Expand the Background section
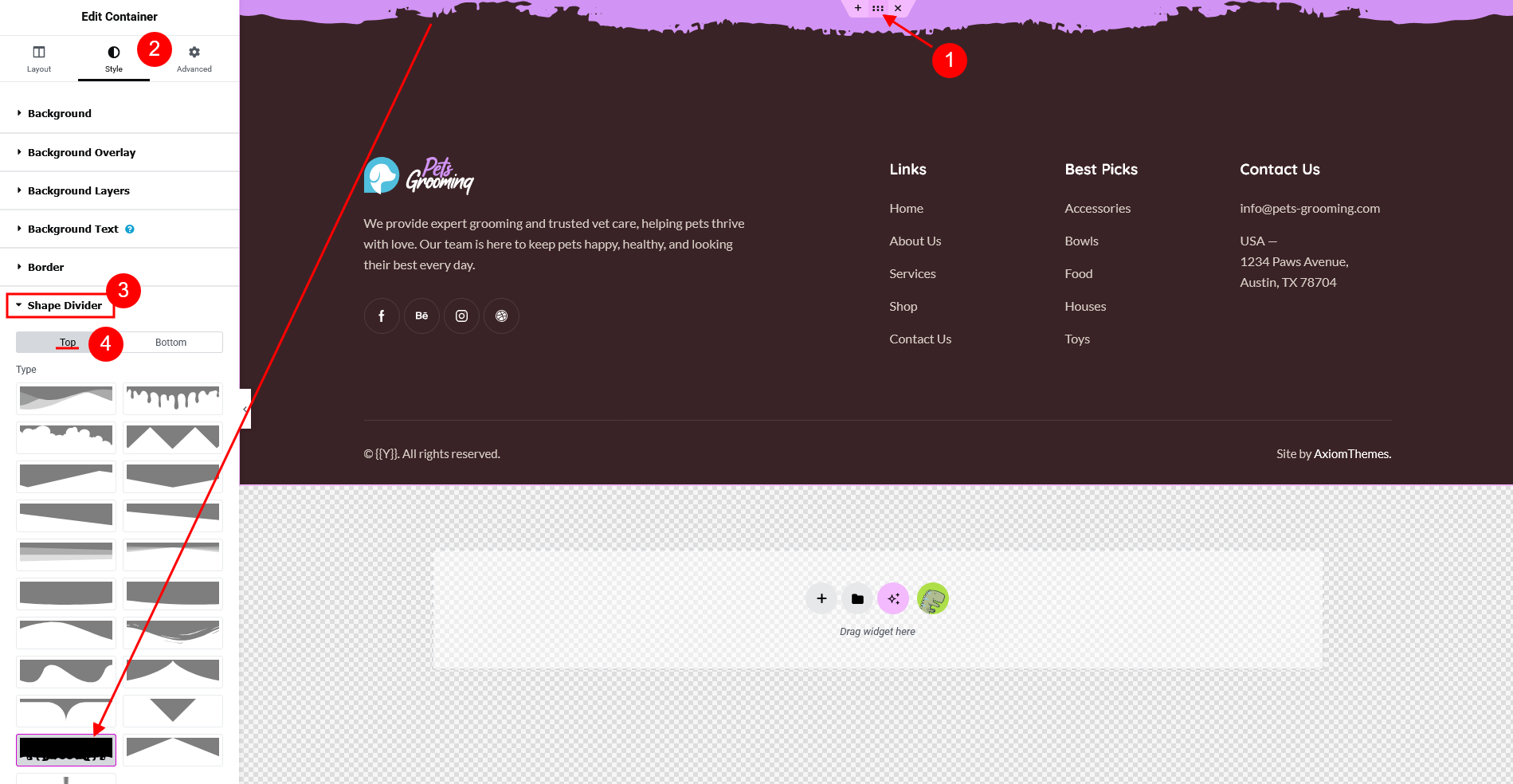Image resolution: width=1513 pixels, height=784 pixels. tap(60, 114)
